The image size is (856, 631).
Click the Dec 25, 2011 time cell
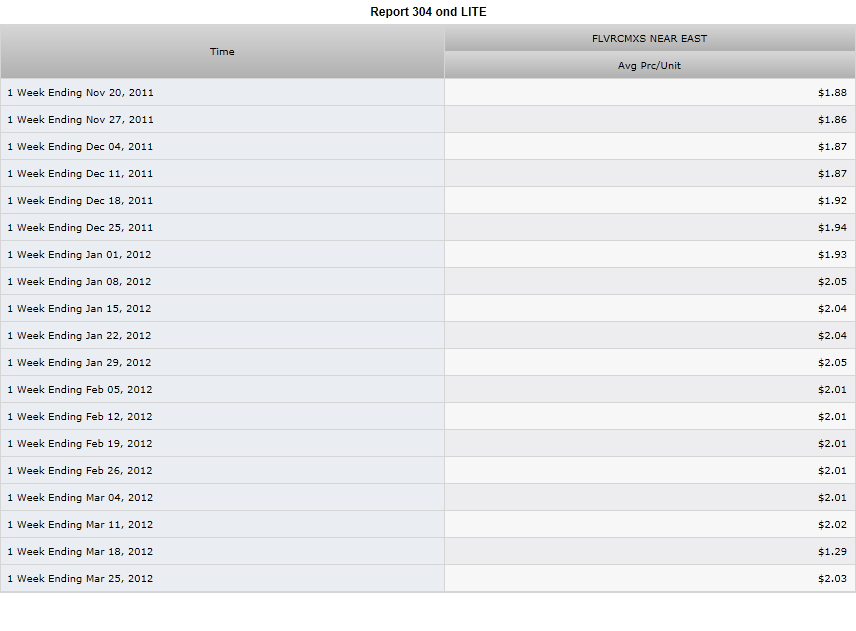[222, 228]
